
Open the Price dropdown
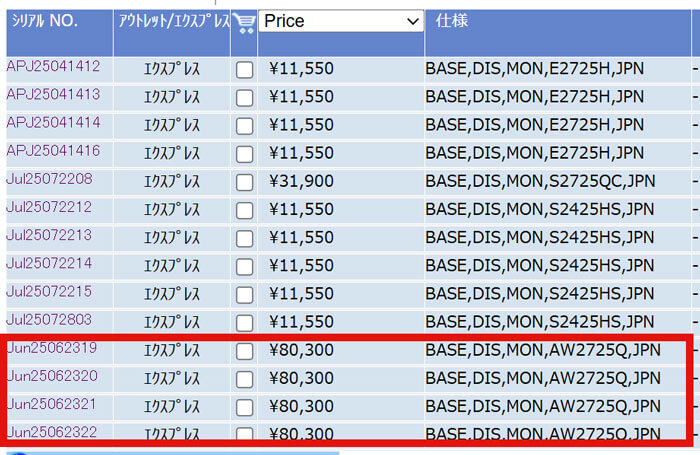coord(341,21)
